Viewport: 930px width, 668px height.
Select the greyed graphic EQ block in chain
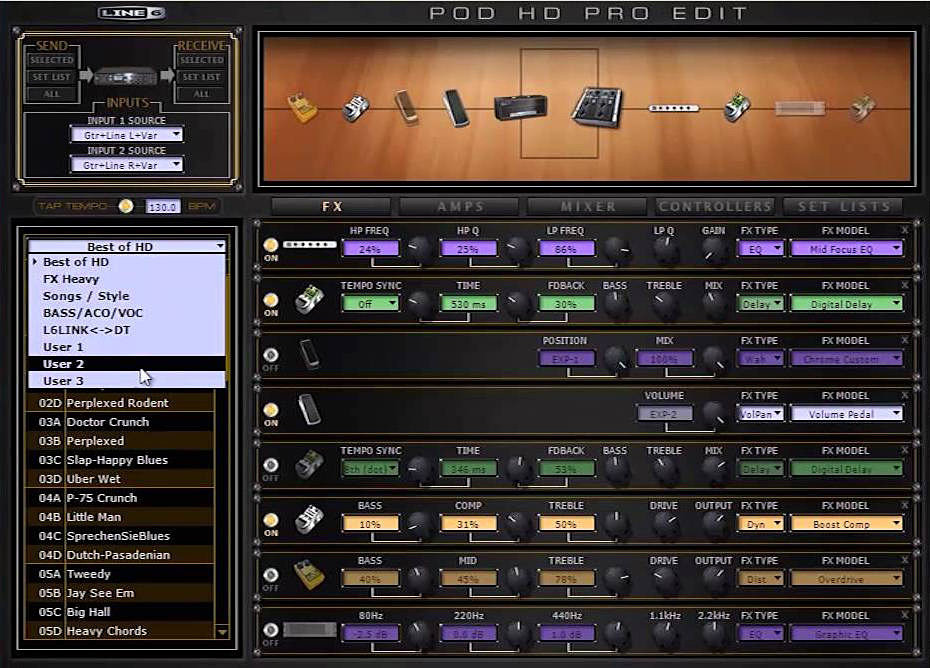pos(800,109)
